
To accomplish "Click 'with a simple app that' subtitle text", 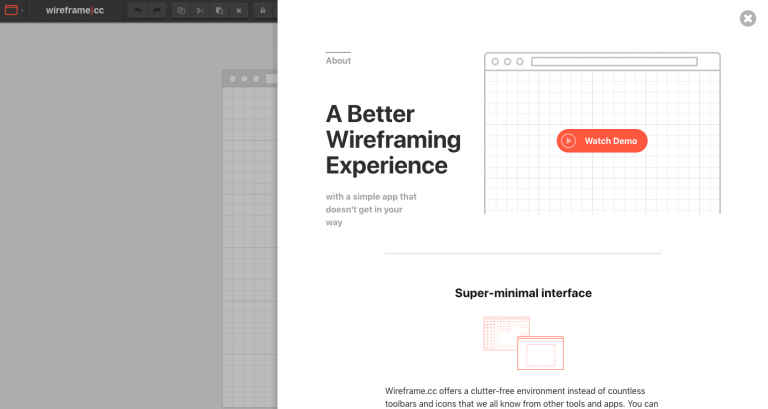I will 371,196.
